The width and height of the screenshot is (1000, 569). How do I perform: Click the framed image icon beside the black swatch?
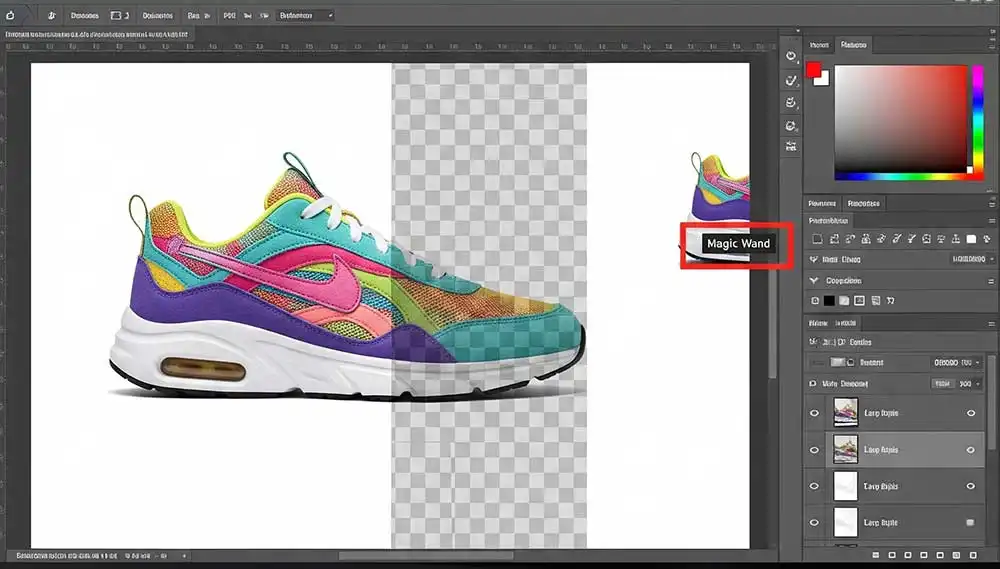(x=859, y=300)
